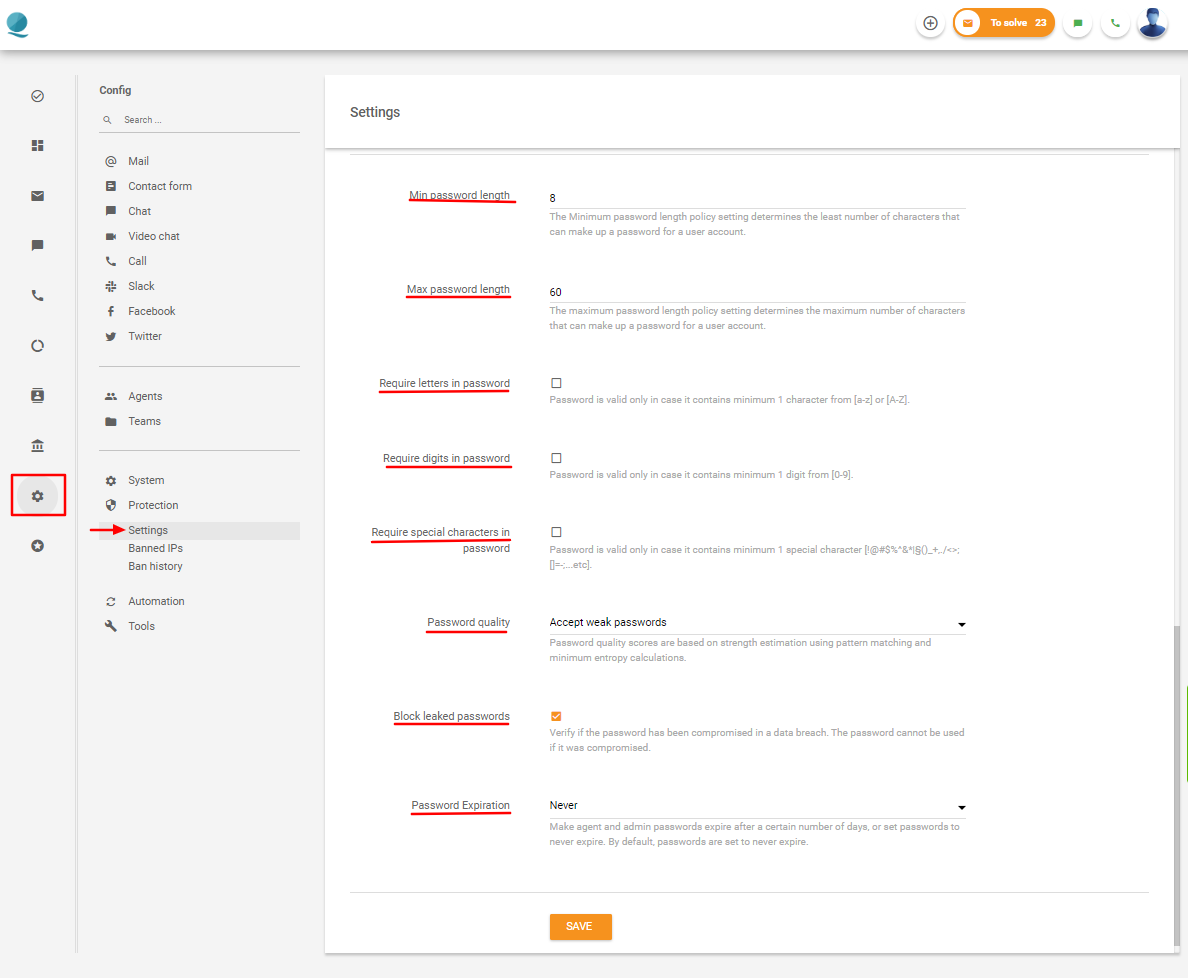
Task: Expand the Password quality dropdown
Action: tap(757, 623)
